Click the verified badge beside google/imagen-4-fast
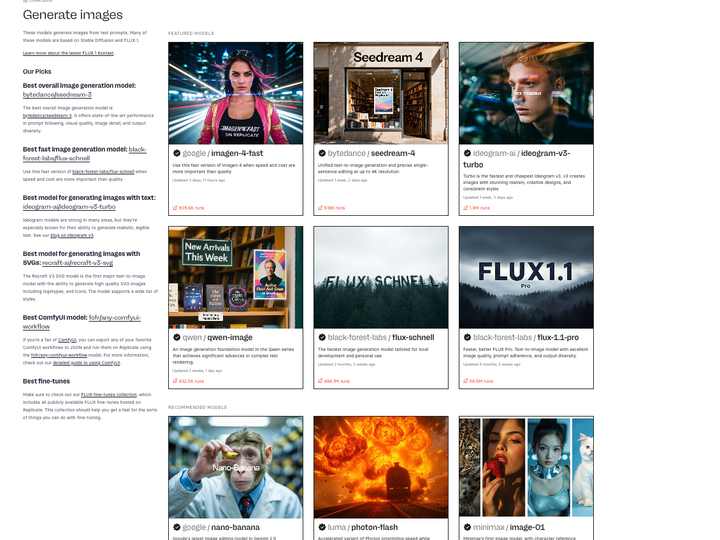 click(x=177, y=153)
